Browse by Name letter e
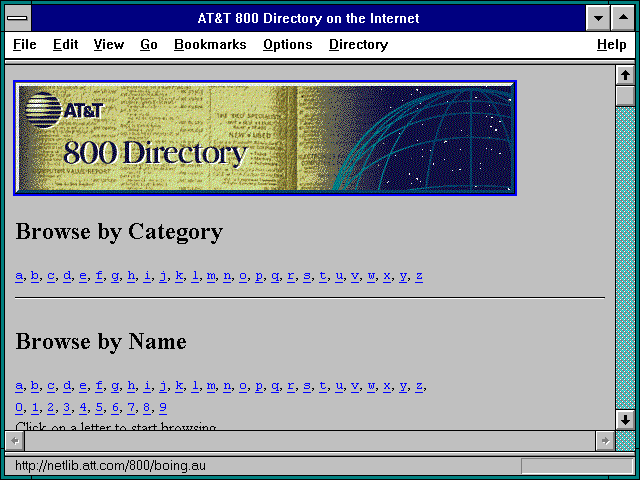 point(83,385)
